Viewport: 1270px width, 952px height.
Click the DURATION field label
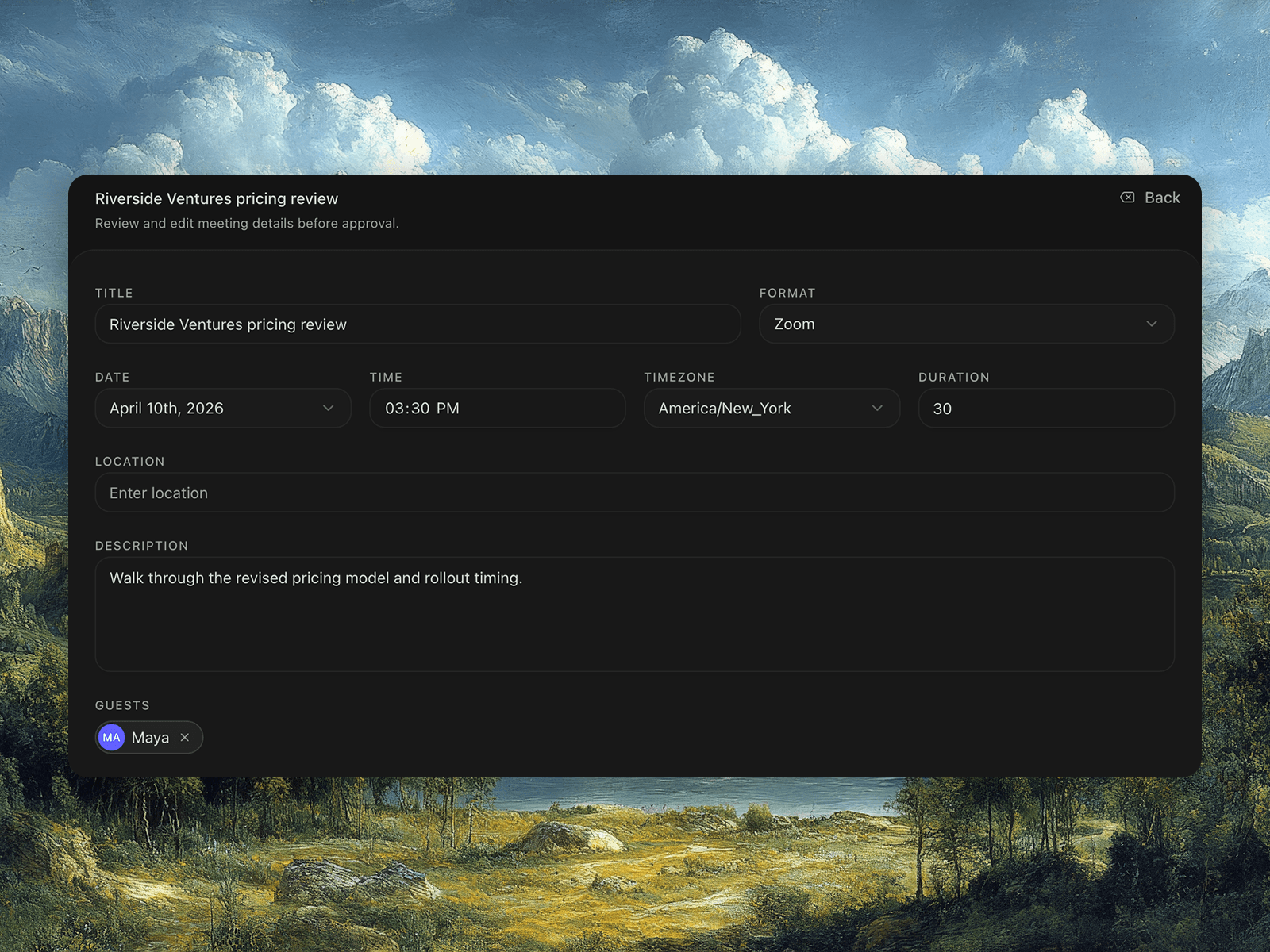point(954,377)
